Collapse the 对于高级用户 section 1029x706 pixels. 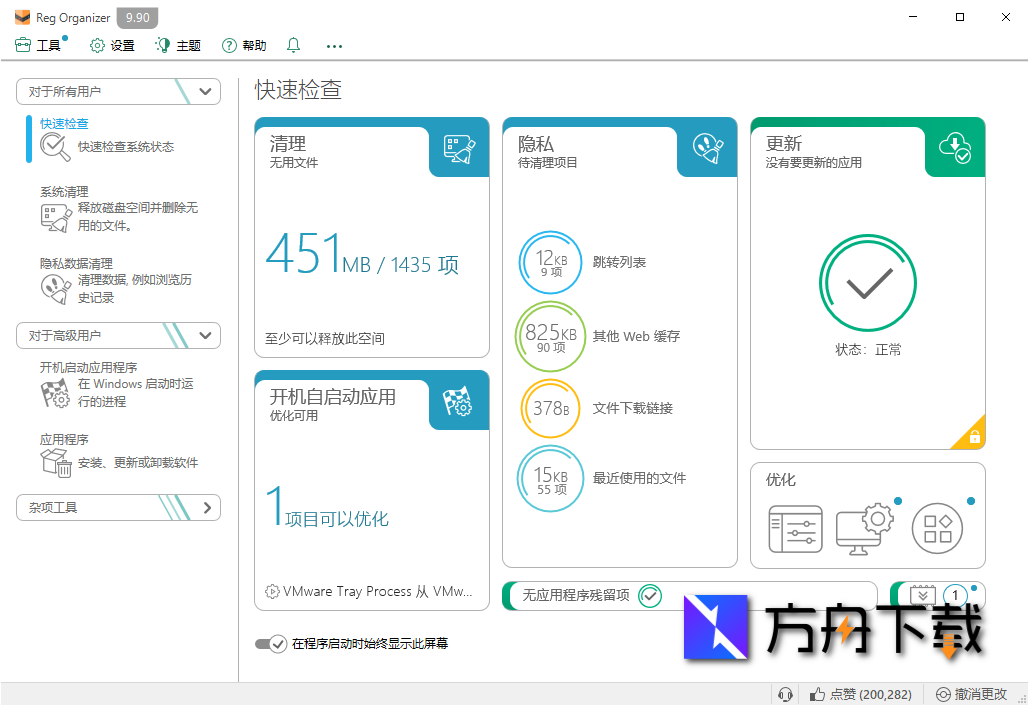204,335
